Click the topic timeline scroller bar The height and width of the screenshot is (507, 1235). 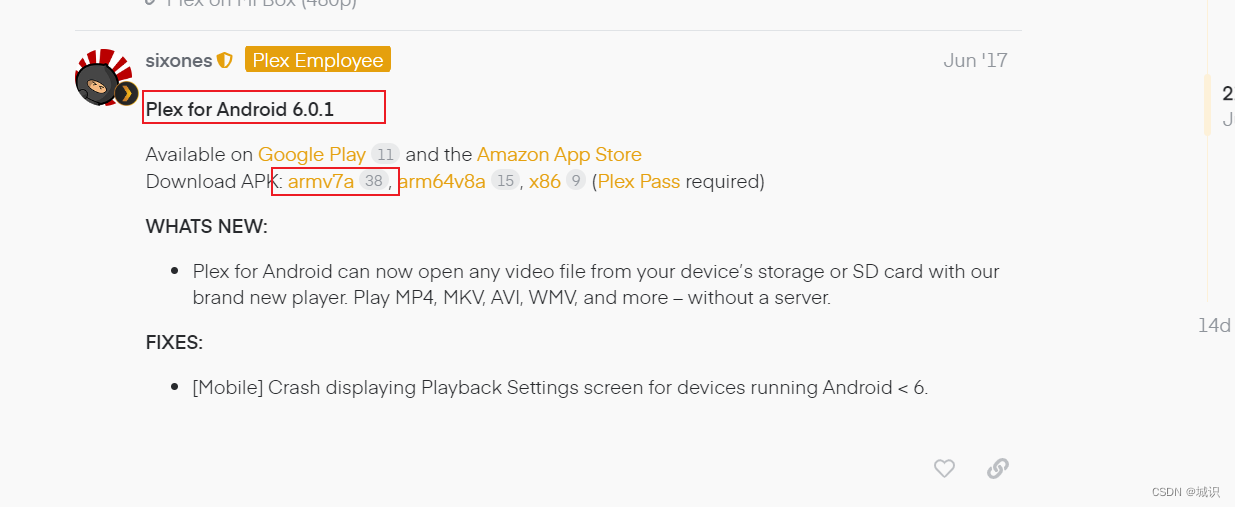pyautogui.click(x=1207, y=104)
